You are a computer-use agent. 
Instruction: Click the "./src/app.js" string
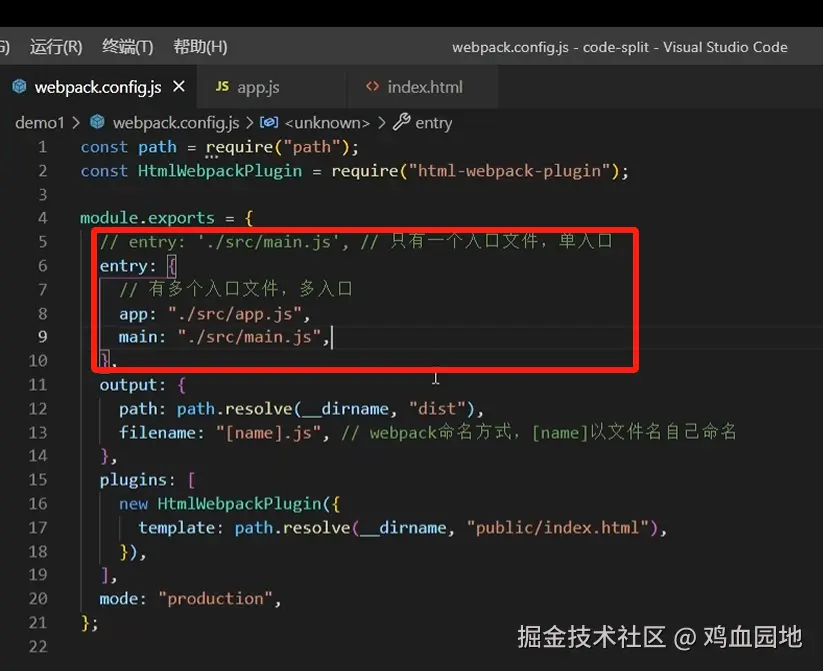(x=235, y=314)
